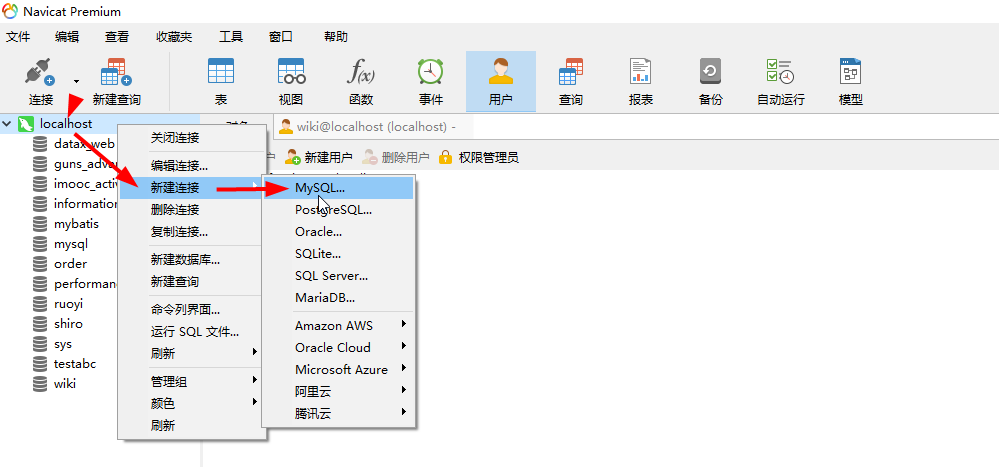
Task: Open the 连接 dropdown arrow
Action: click(76, 81)
